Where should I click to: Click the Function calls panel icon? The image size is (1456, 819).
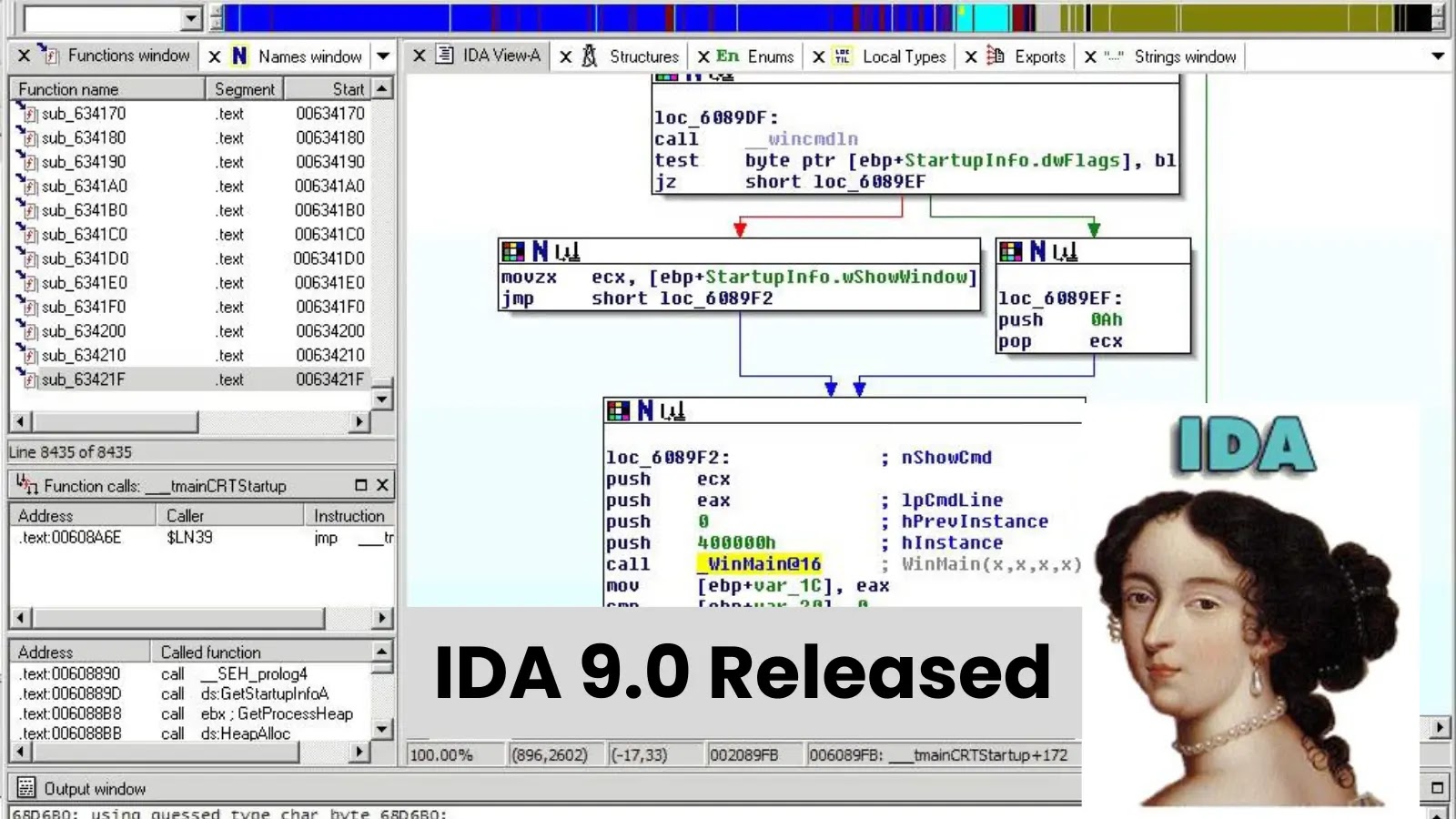pyautogui.click(x=26, y=485)
